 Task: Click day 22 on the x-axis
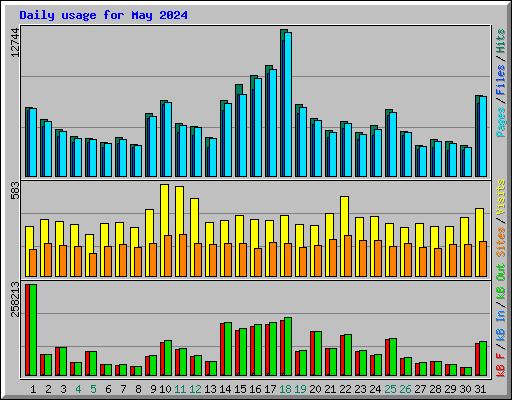pyautogui.click(x=345, y=389)
